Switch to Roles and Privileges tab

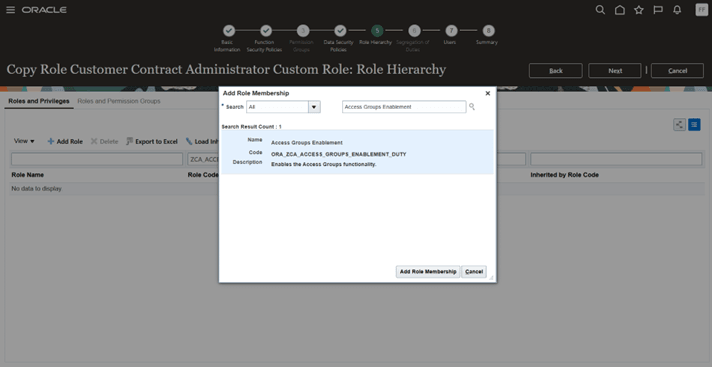pyautogui.click(x=39, y=101)
